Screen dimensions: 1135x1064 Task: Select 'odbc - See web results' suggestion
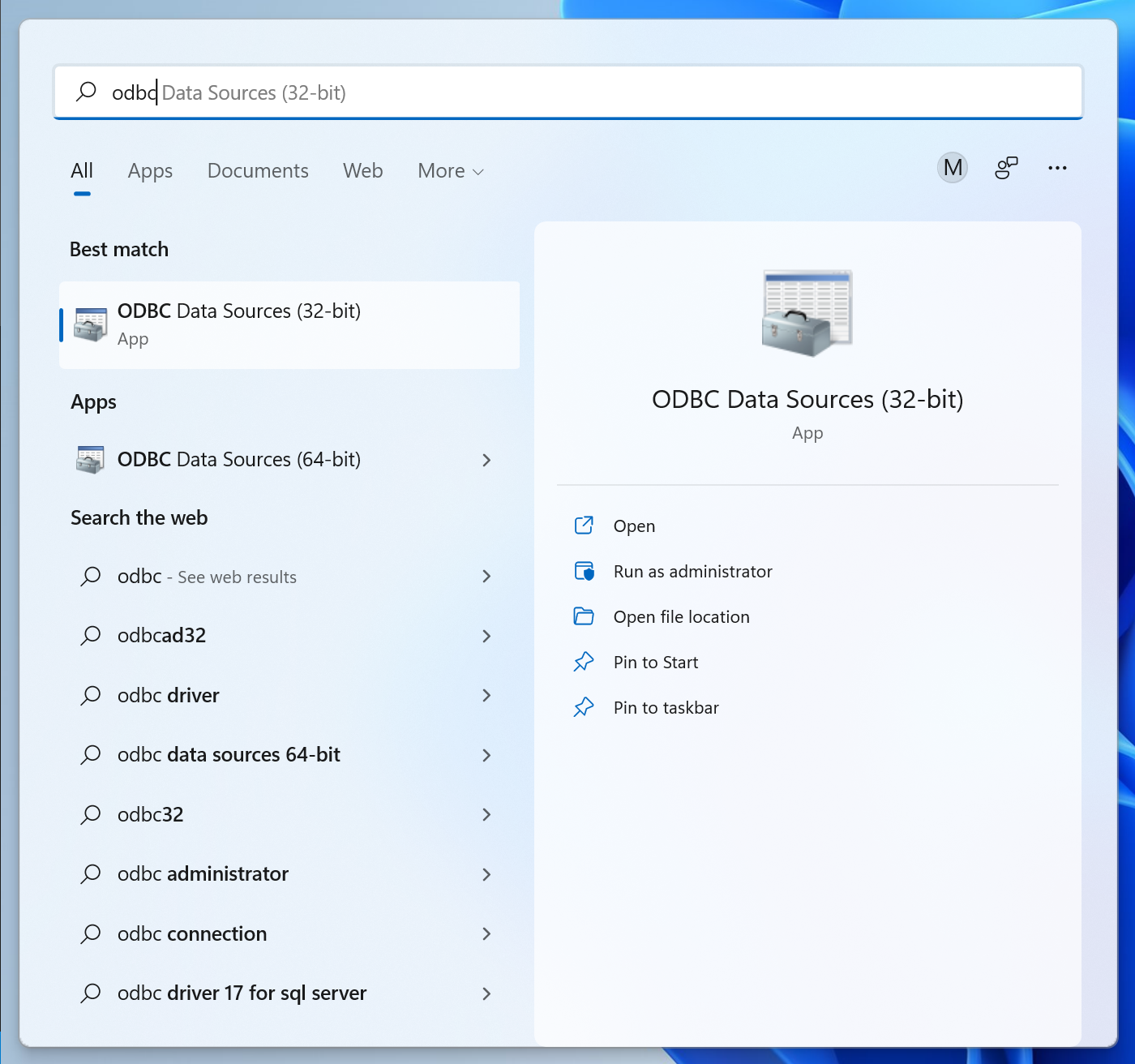coord(289,577)
